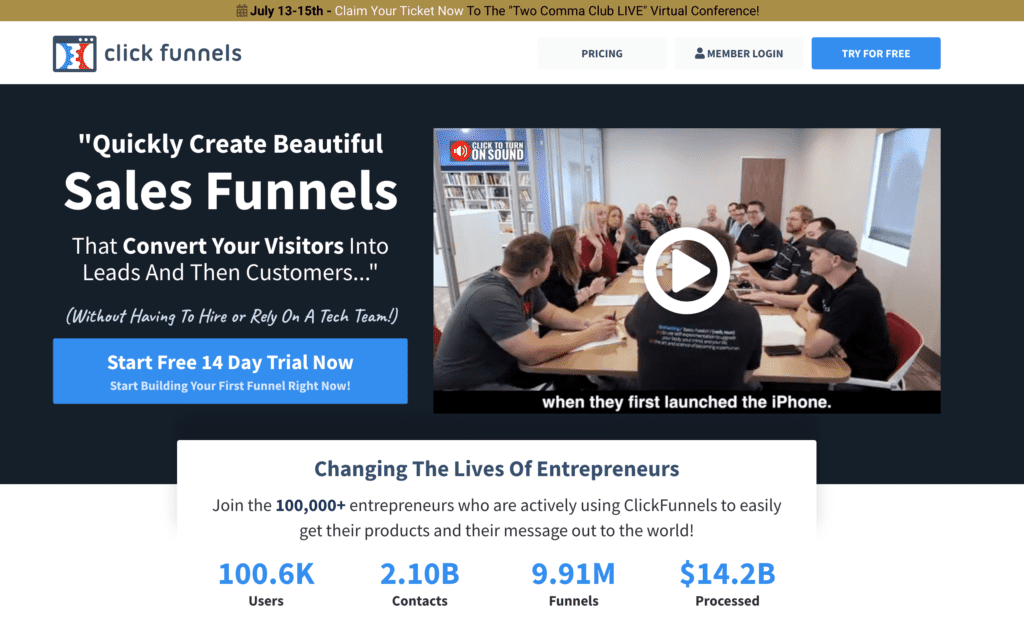This screenshot has height=618, width=1024.
Task: Start Free 14 Day Trial Now
Action: pos(230,371)
